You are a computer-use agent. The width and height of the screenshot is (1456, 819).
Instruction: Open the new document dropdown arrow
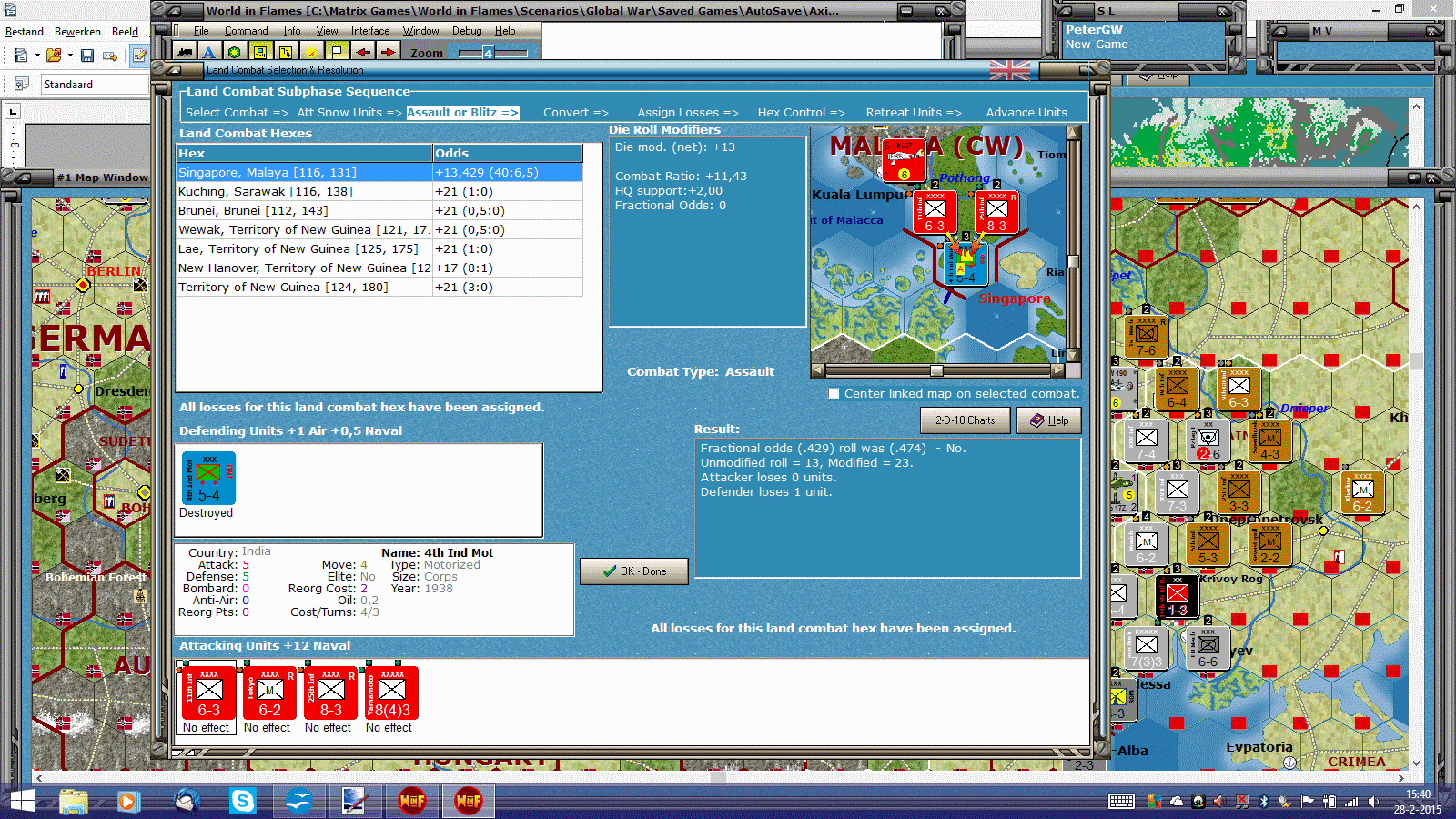37,56
